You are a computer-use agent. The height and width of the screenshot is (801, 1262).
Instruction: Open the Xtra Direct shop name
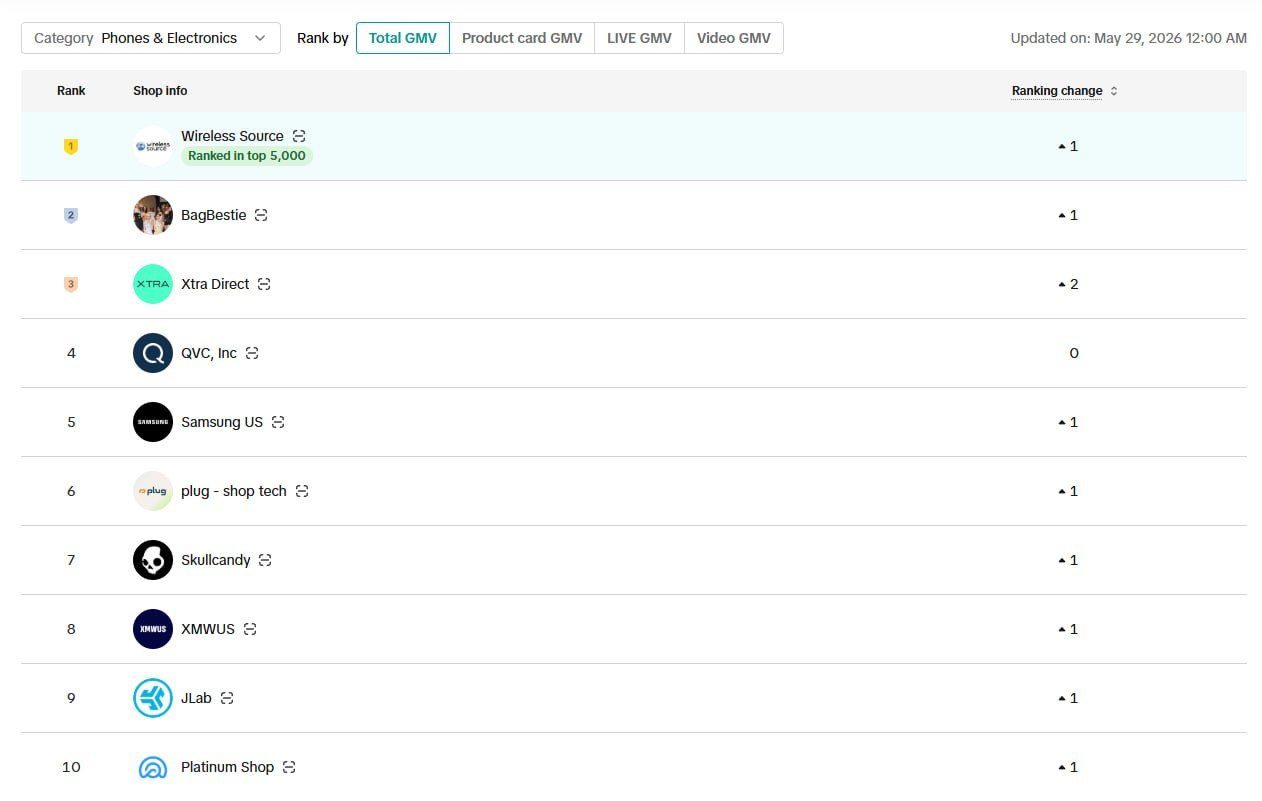(215, 284)
